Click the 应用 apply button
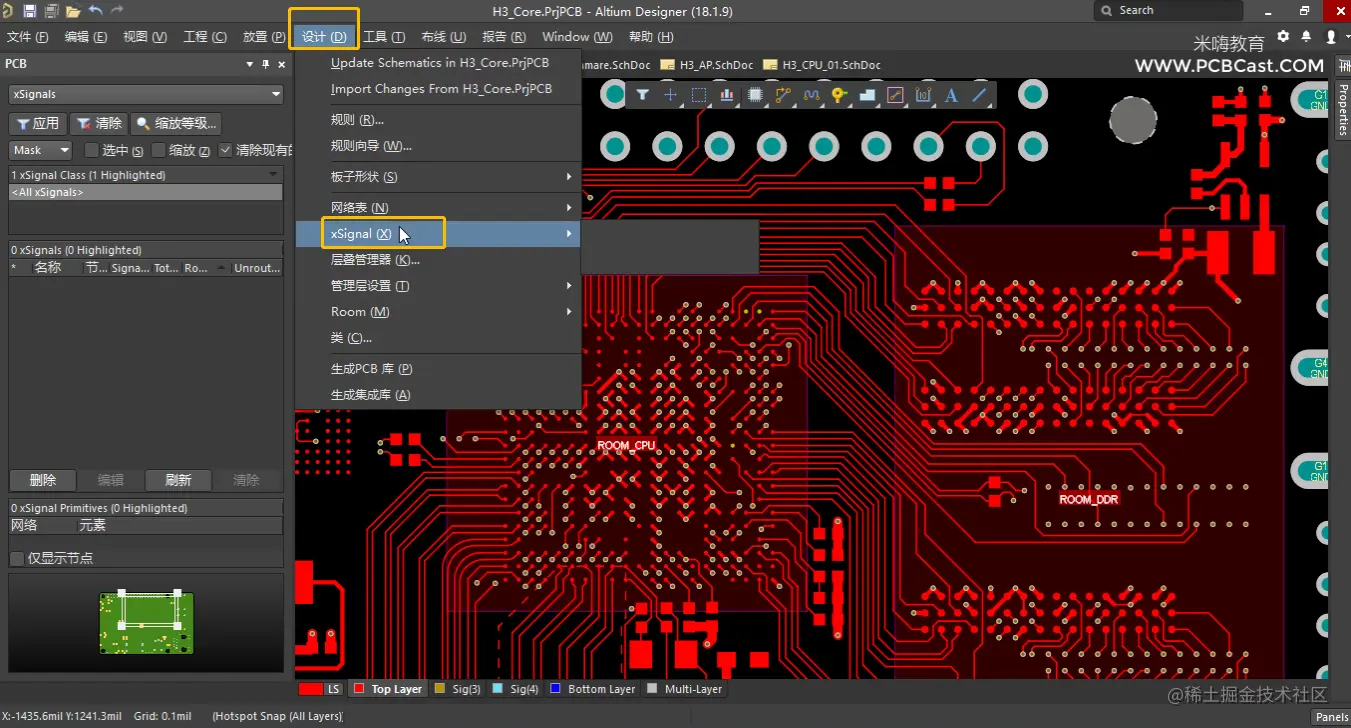 coord(38,124)
